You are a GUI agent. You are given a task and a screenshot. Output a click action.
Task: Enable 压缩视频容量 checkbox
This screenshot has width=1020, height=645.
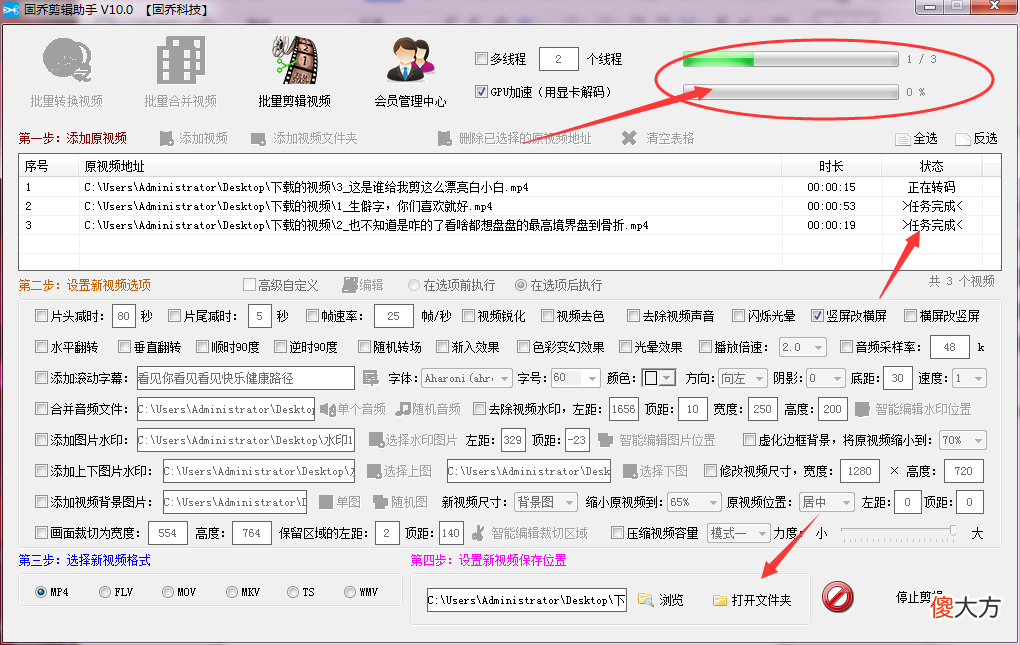tap(617, 533)
